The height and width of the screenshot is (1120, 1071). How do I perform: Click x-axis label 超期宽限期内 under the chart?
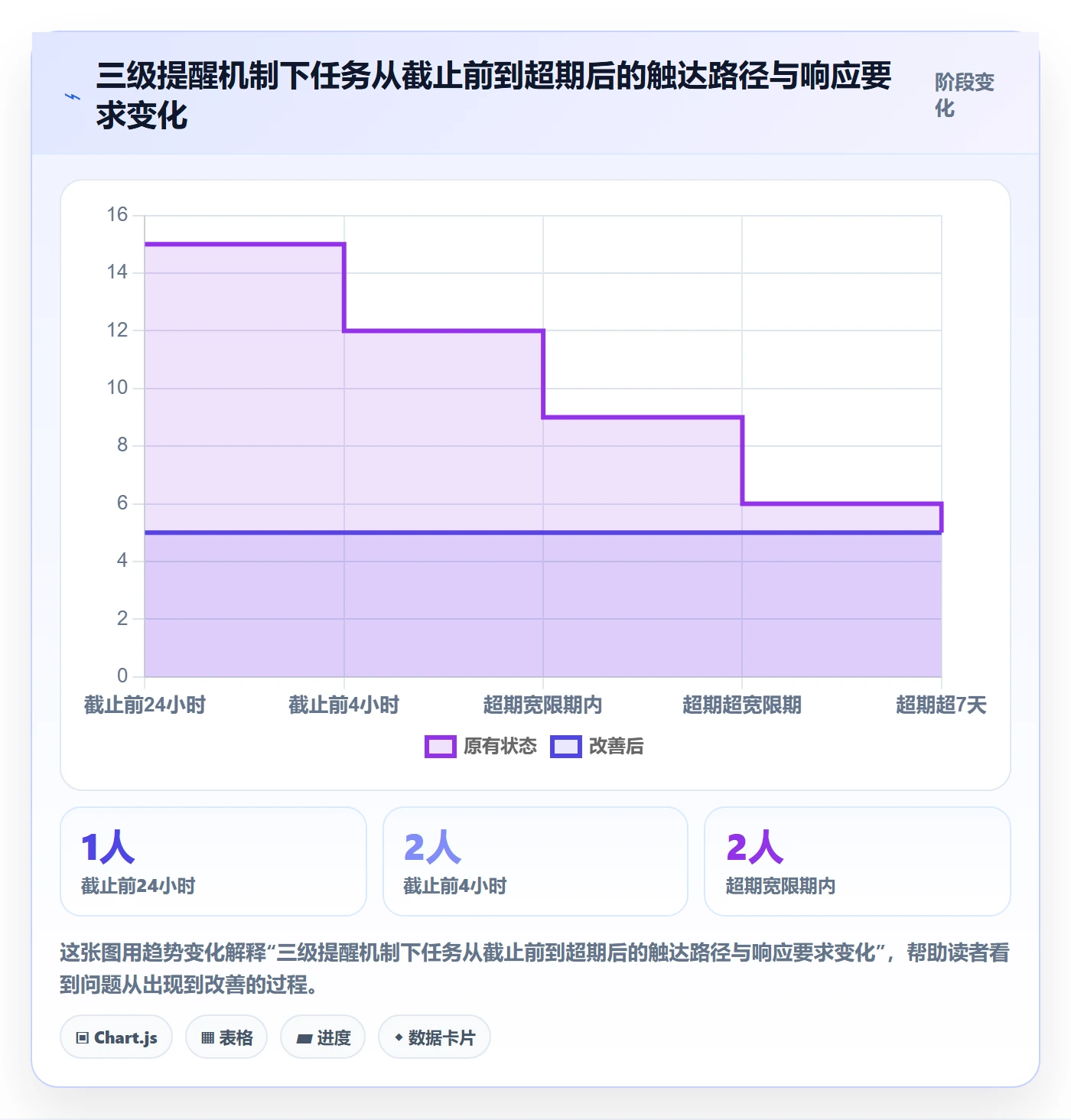(543, 705)
